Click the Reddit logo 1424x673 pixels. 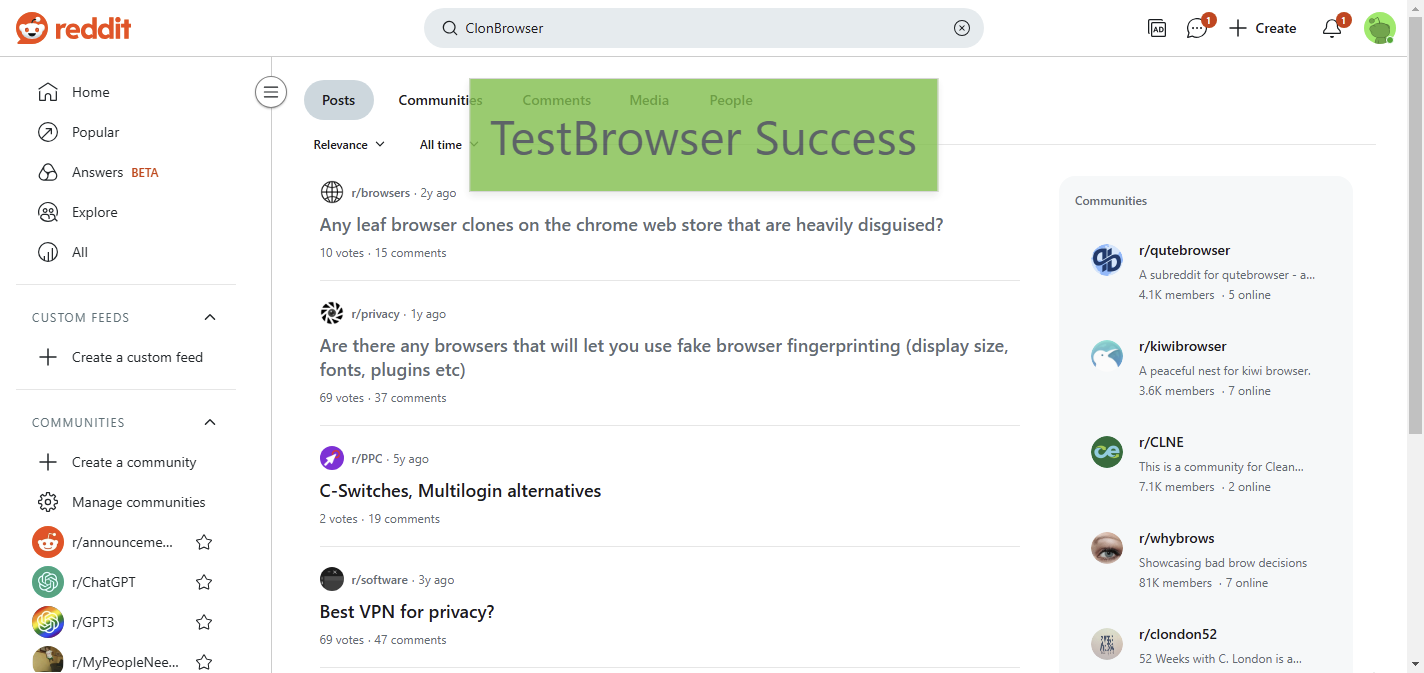click(74, 28)
